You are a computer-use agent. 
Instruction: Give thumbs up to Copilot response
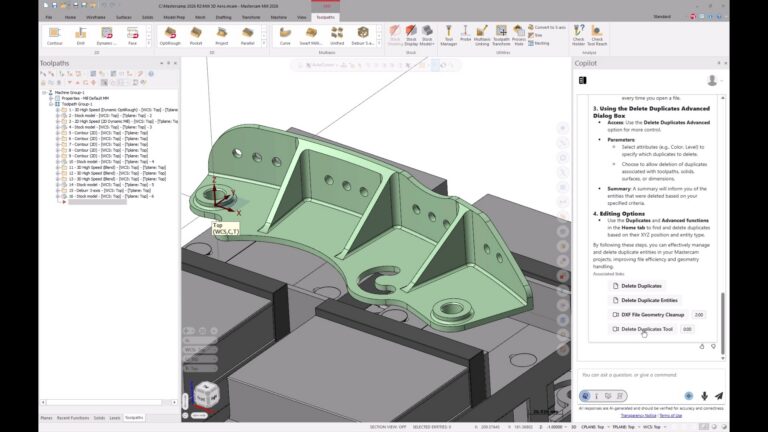click(701, 346)
